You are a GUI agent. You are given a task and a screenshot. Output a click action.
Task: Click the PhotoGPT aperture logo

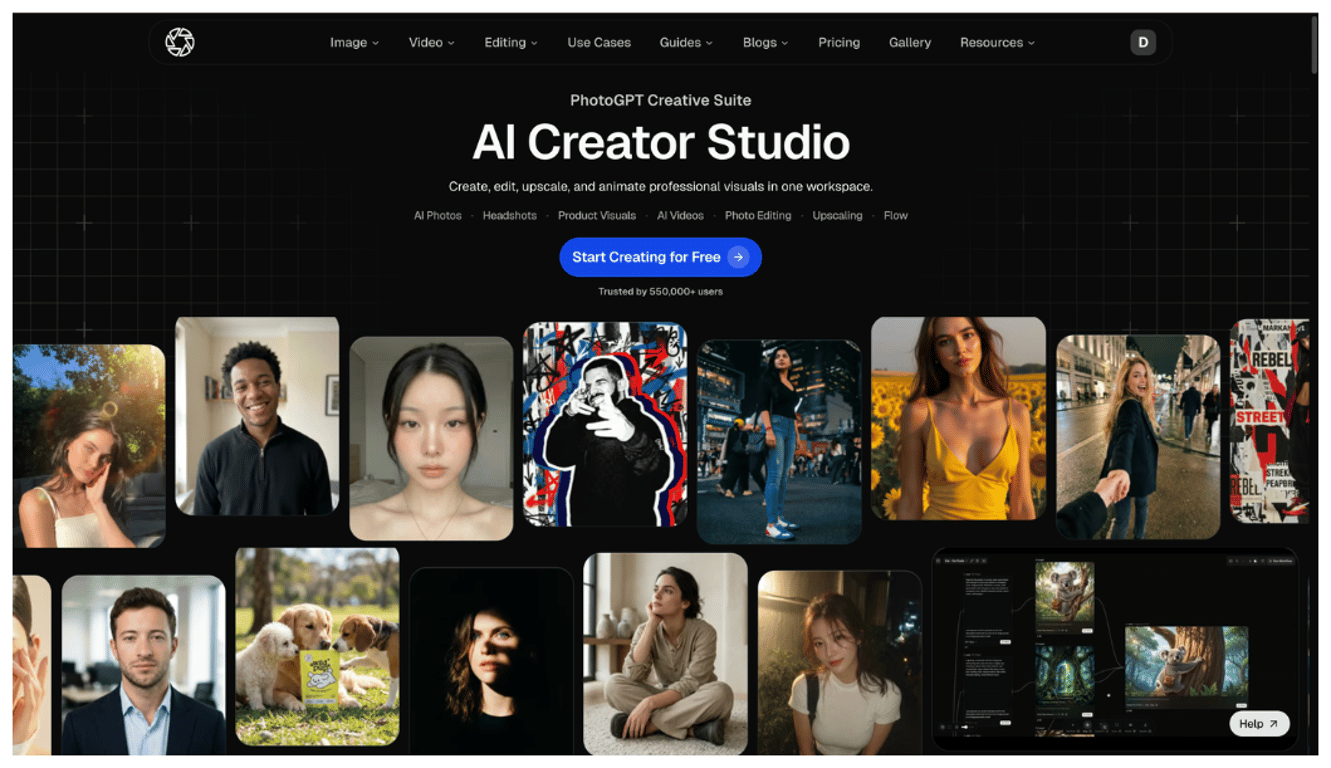[x=180, y=42]
